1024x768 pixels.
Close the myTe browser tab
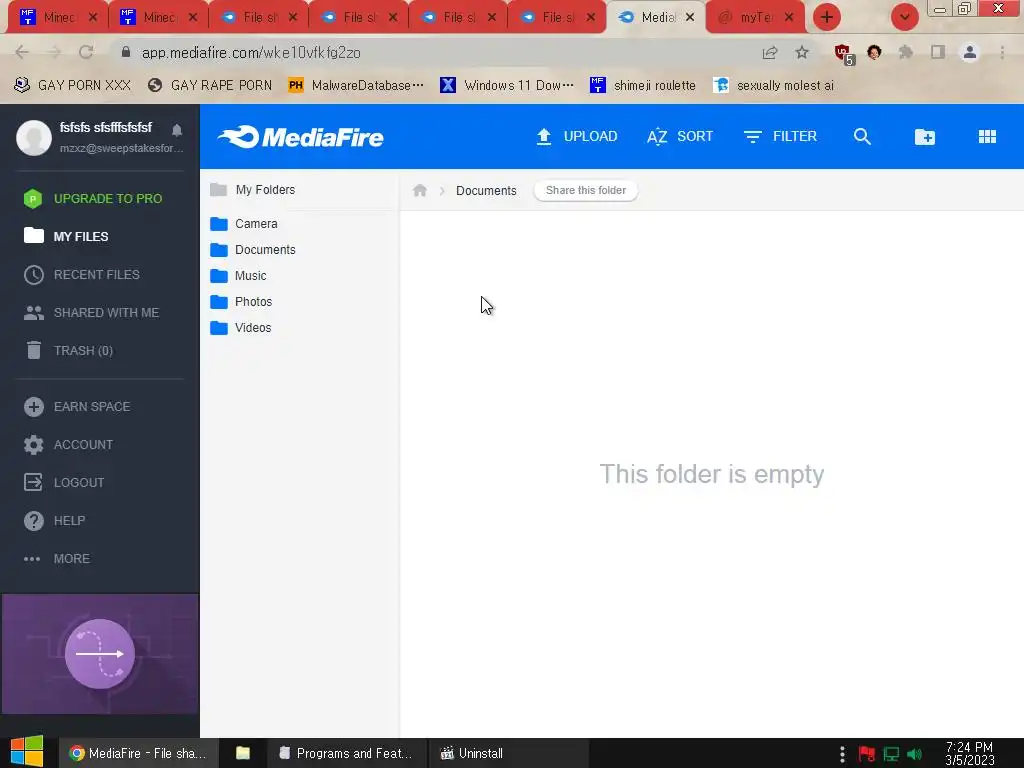790,18
